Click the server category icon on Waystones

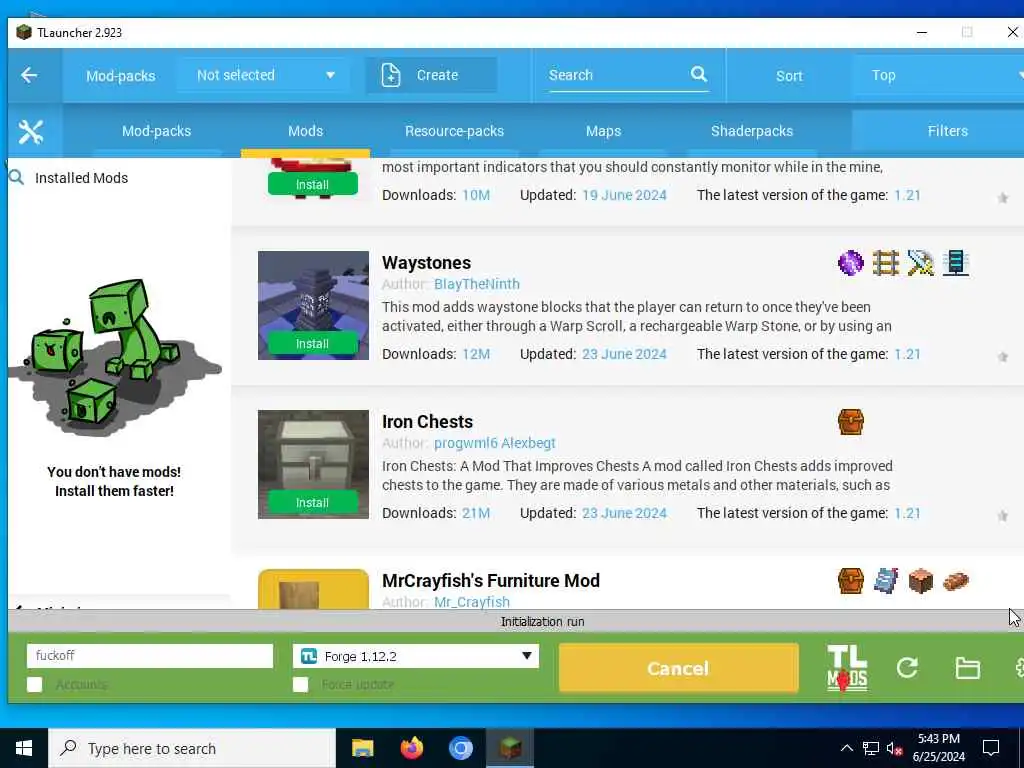955,263
